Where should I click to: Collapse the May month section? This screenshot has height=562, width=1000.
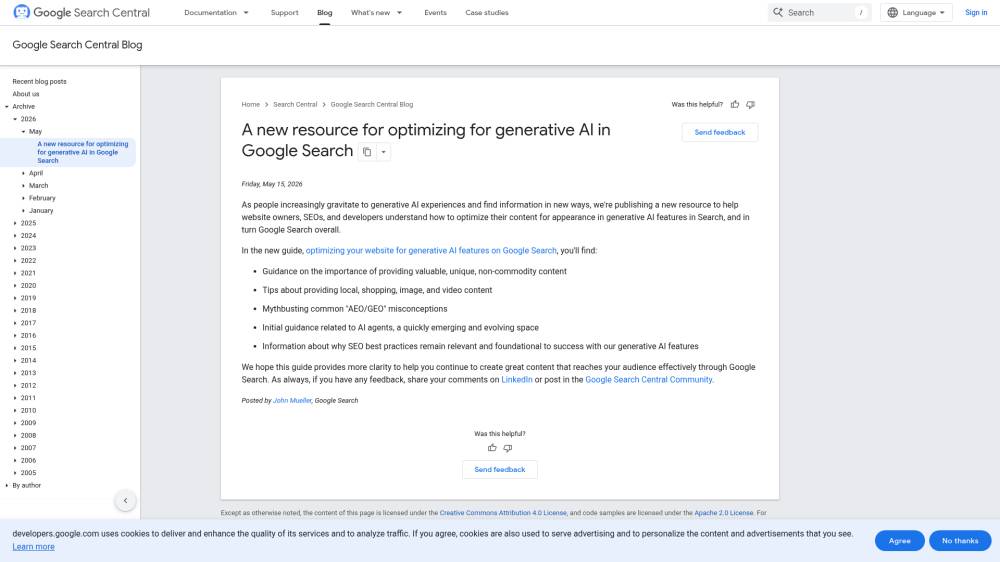(24, 131)
